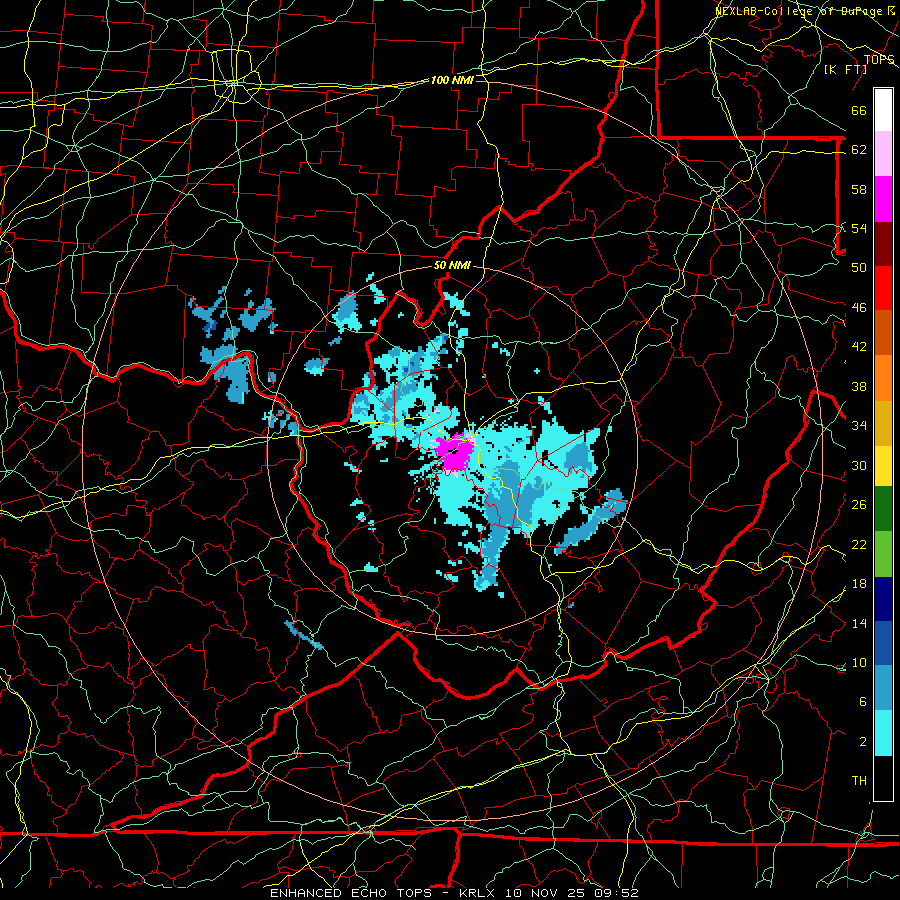The height and width of the screenshot is (900, 900).
Task: Click the 'TH' legend label
Action: (859, 781)
